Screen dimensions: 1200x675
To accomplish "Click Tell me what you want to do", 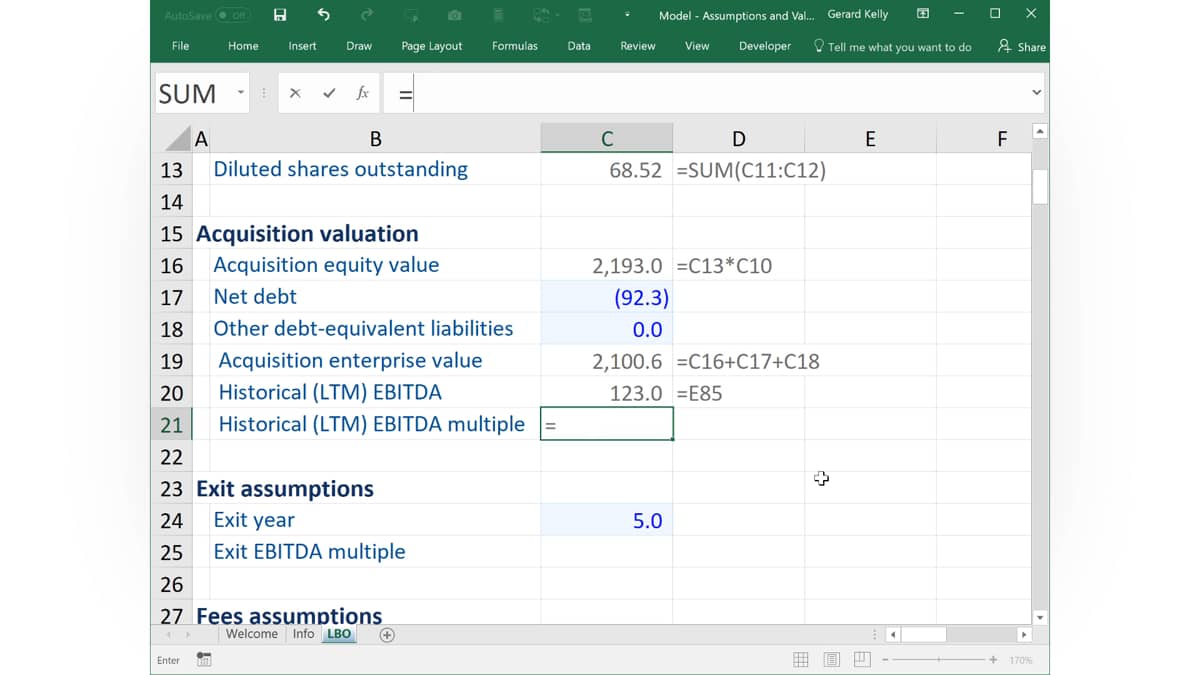I will pyautogui.click(x=893, y=47).
